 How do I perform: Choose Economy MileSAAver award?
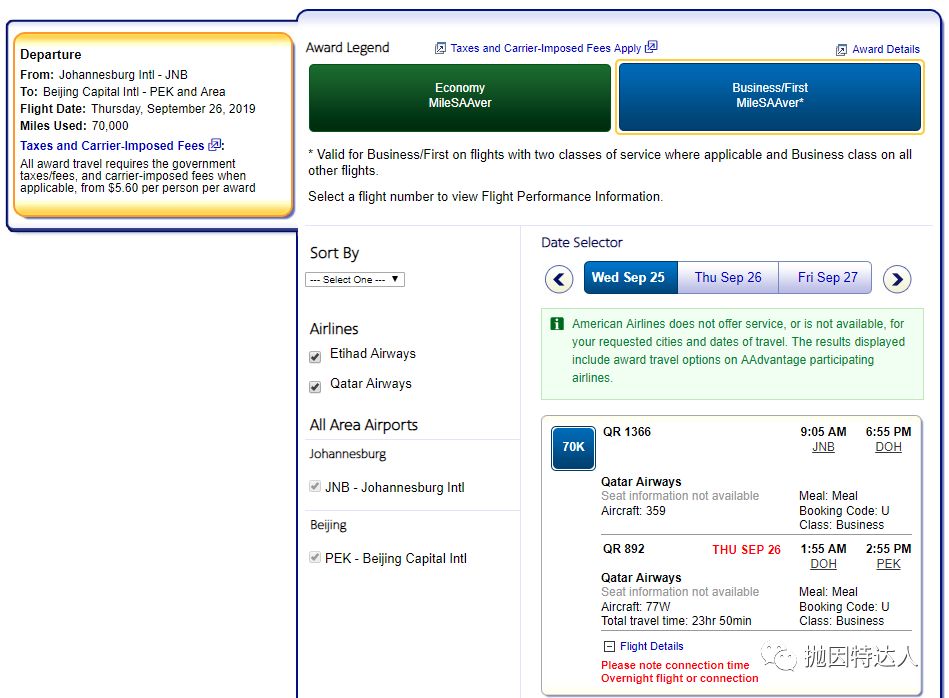point(460,97)
